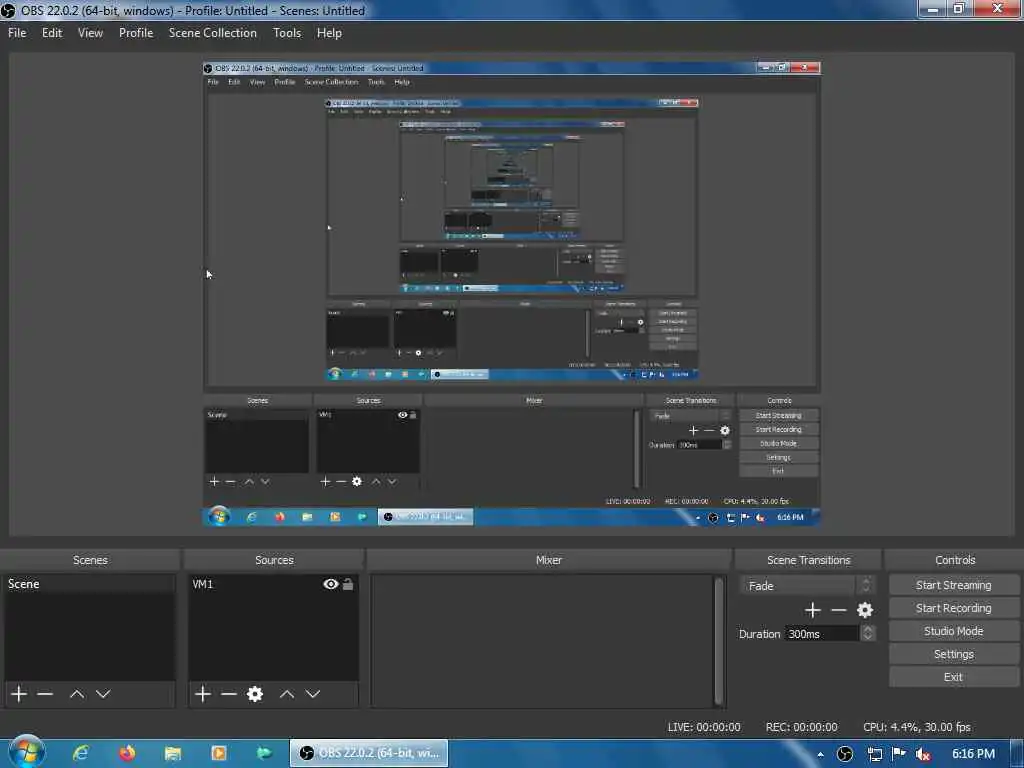
Task: Add a scene transition with the plus icon
Action: (812, 610)
